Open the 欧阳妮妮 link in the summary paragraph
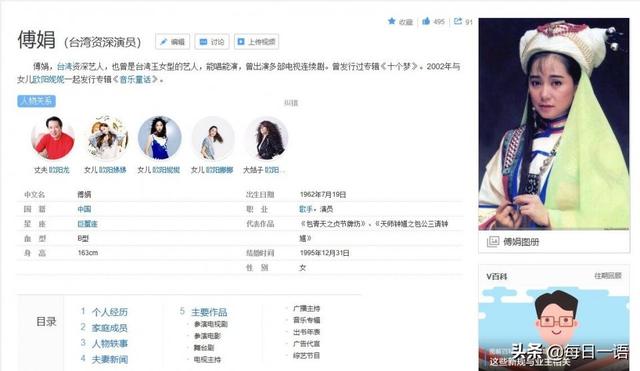Image resolution: width=640 pixels, height=371 pixels. click(x=49, y=79)
